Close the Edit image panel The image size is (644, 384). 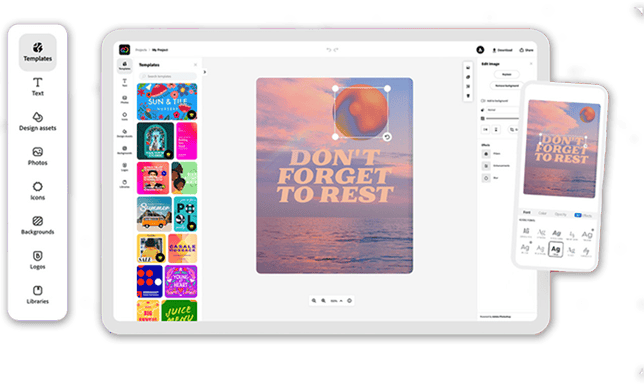pos(531,64)
